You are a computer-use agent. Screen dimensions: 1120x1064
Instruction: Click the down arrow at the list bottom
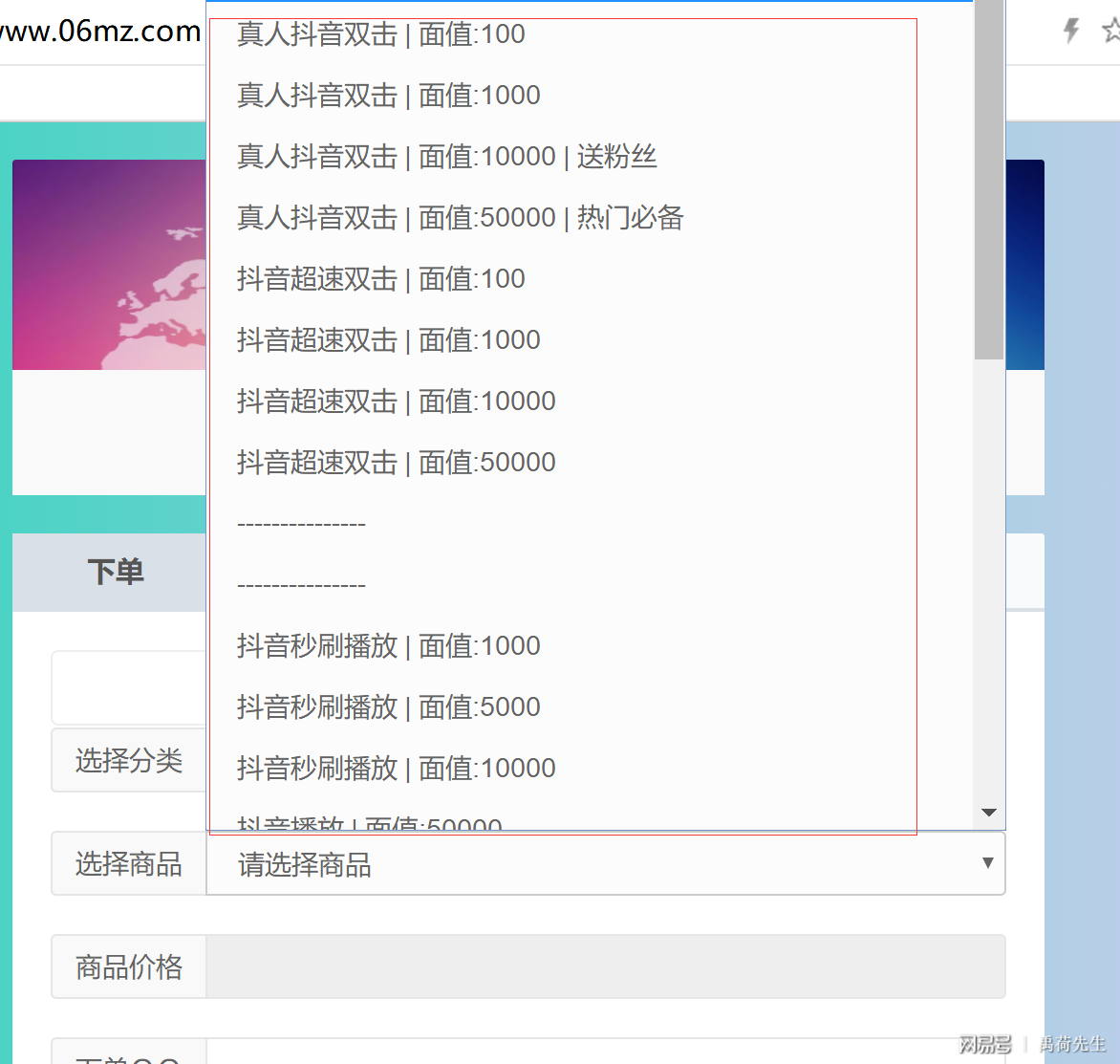pos(990,813)
